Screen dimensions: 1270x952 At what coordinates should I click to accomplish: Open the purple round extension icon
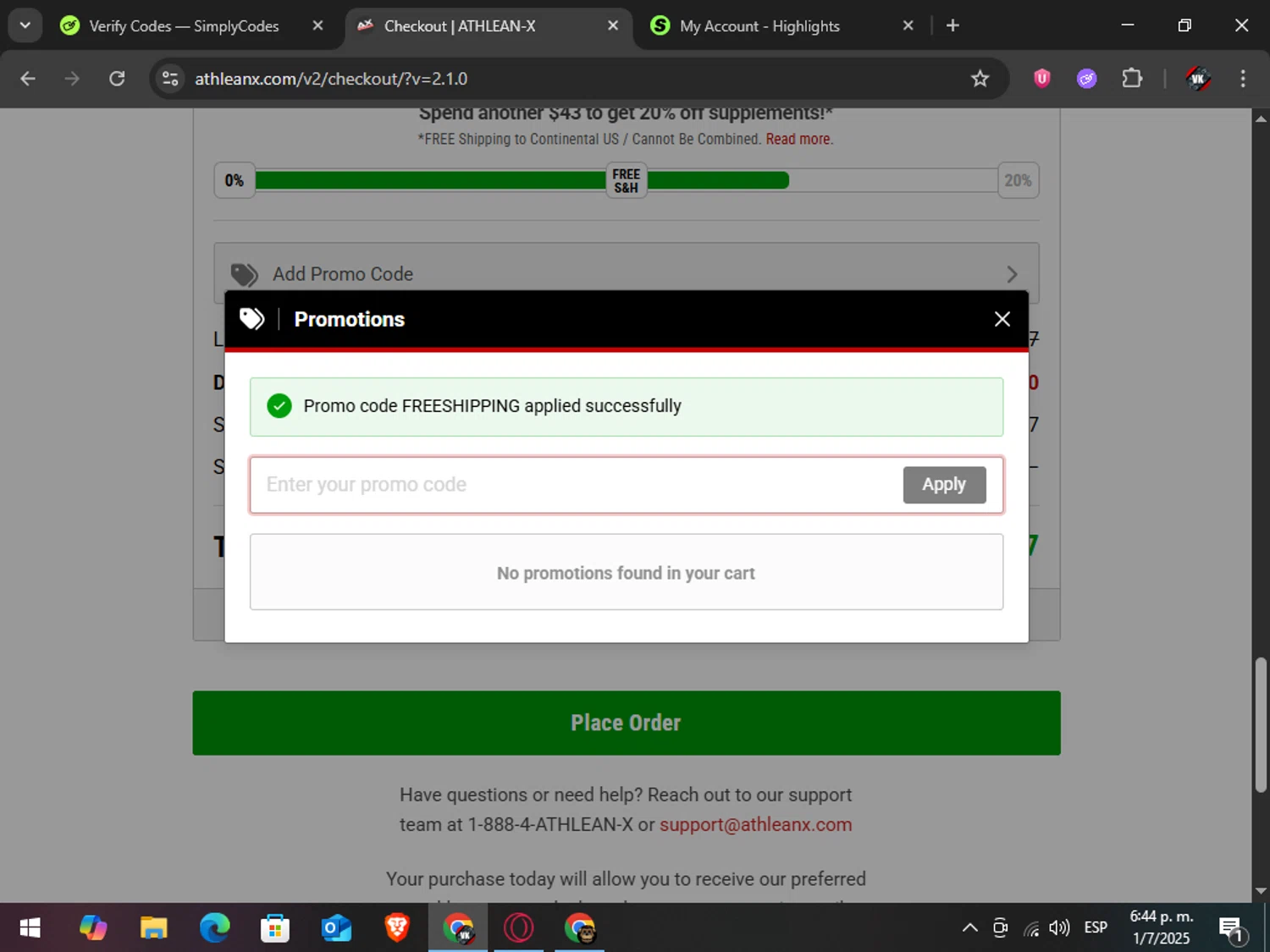[x=1087, y=79]
